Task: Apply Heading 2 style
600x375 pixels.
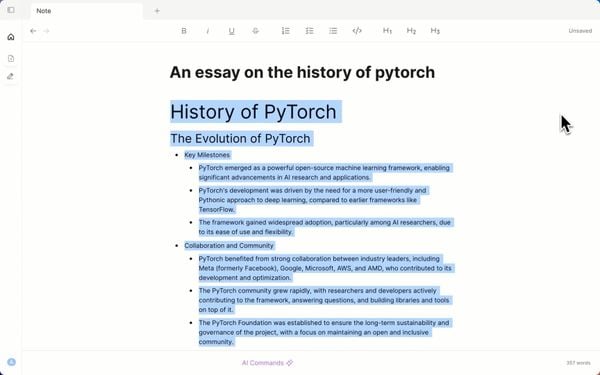Action: [411, 31]
